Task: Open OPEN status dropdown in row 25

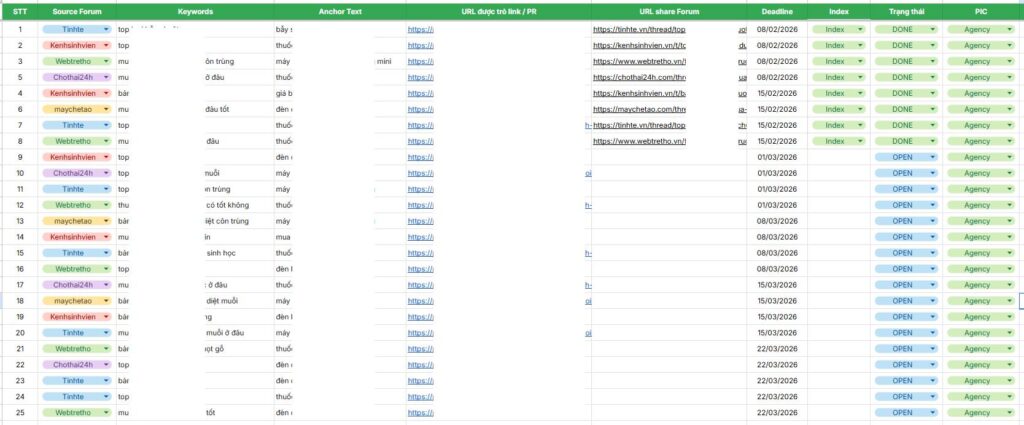Action: pos(906,413)
